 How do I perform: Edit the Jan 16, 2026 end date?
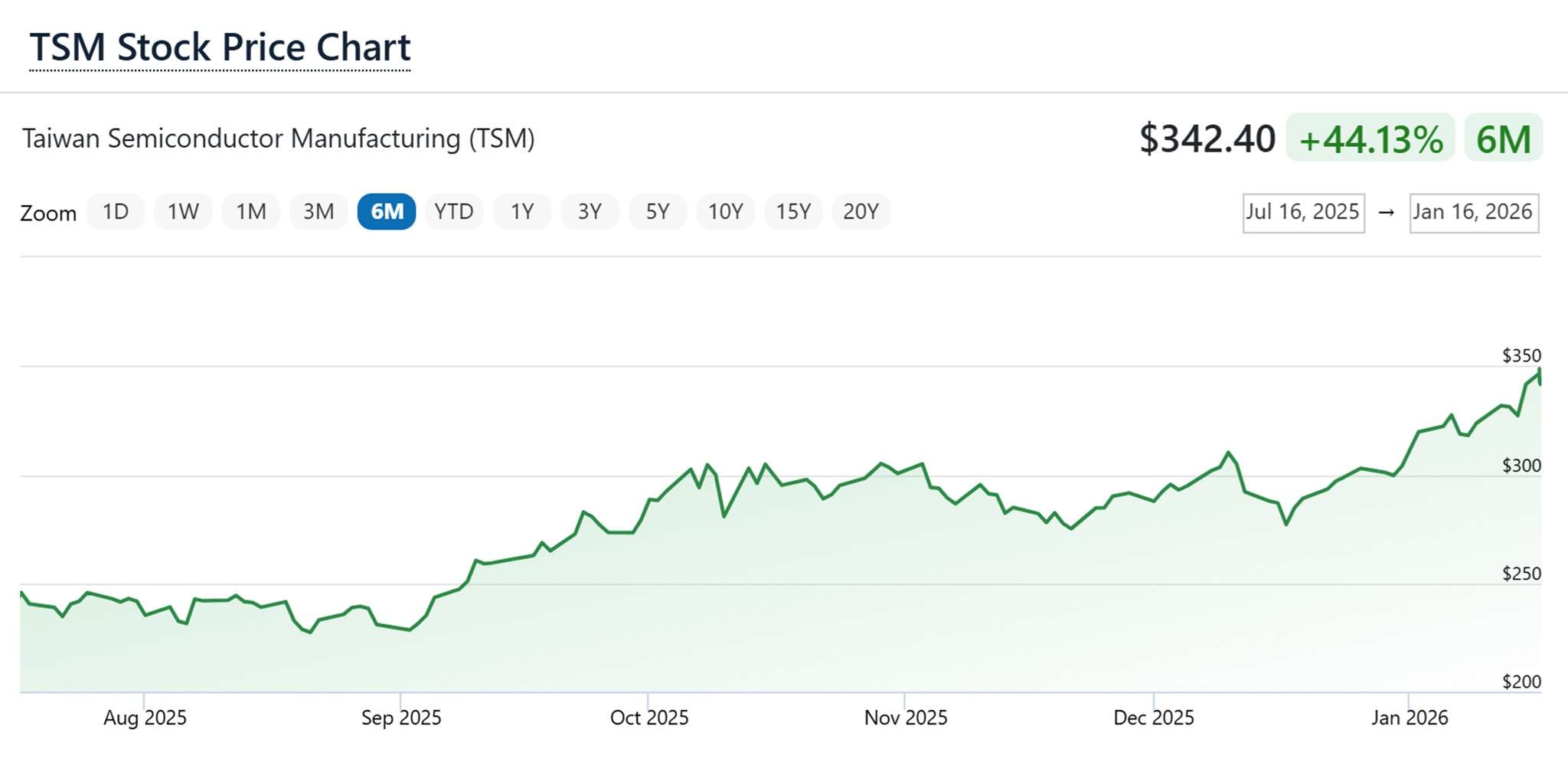click(1473, 212)
